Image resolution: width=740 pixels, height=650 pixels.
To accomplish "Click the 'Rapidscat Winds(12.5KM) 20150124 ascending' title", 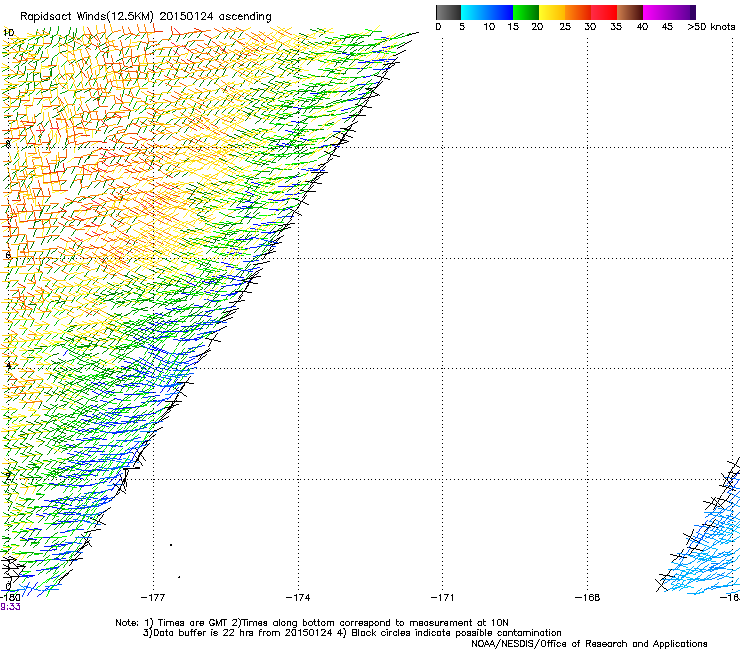I will pyautogui.click(x=145, y=17).
